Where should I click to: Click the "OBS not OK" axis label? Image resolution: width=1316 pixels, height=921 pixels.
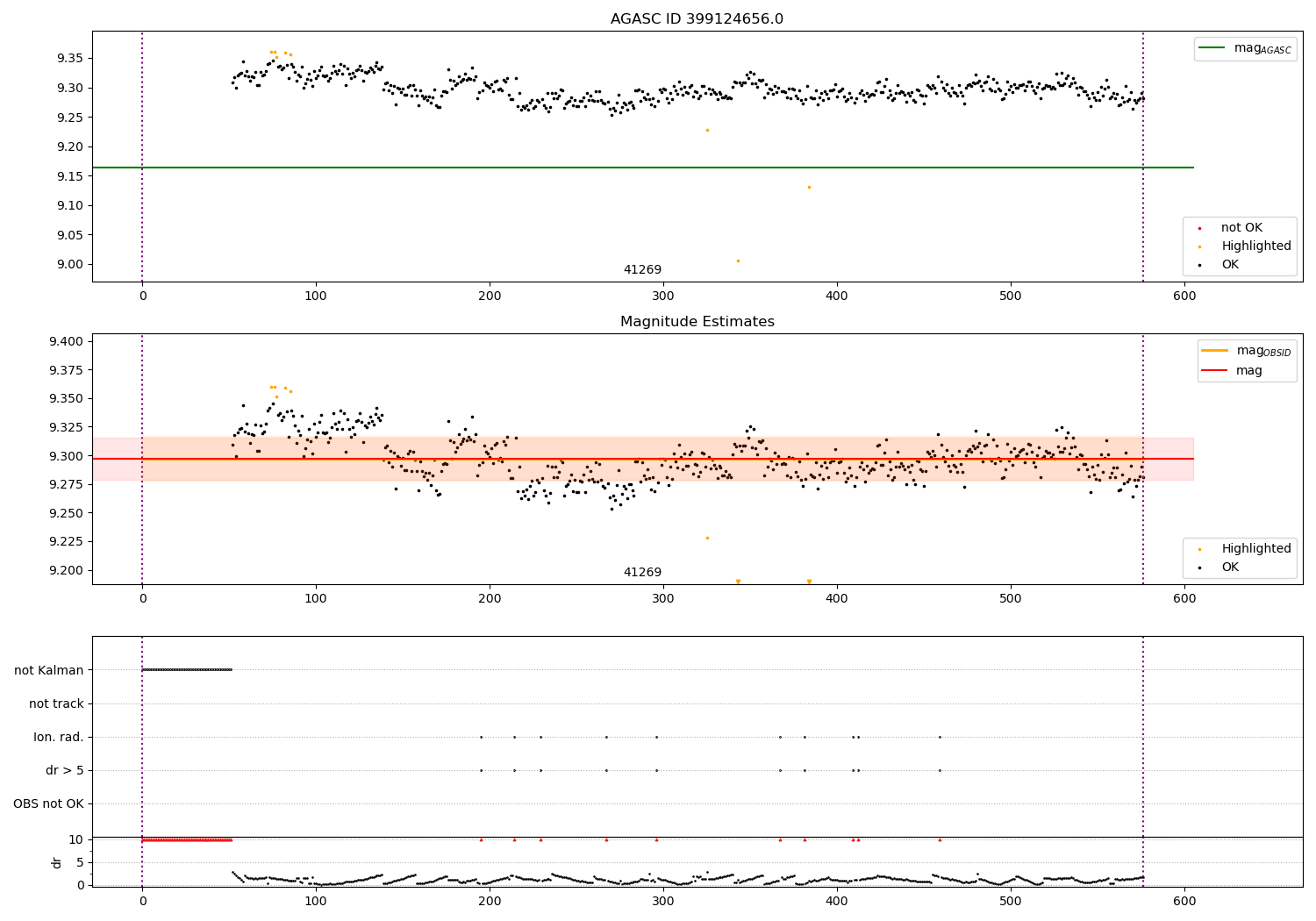point(48,803)
